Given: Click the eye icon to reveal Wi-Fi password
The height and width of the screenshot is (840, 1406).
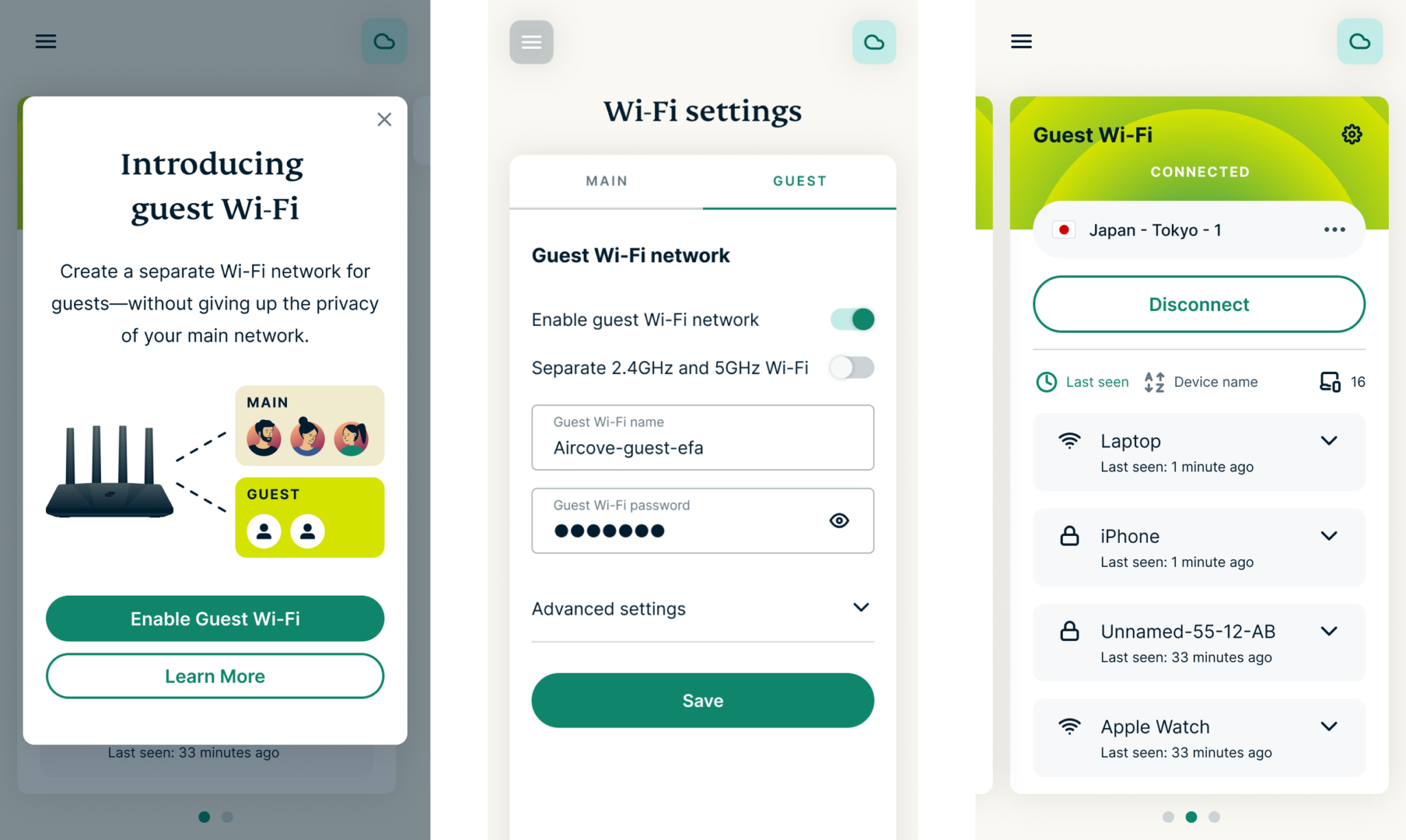Looking at the screenshot, I should pos(840,520).
